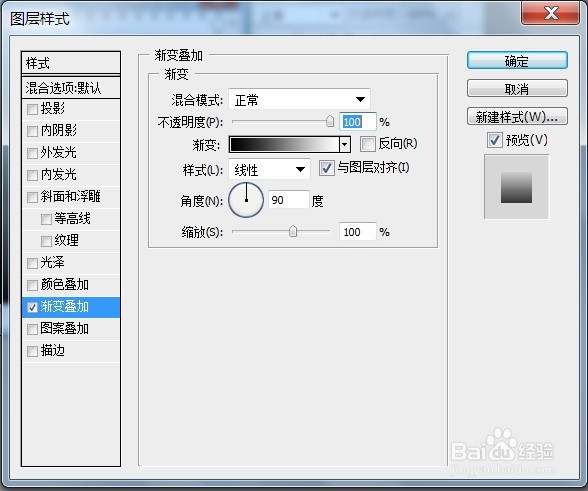The image size is (588, 491).
Task: Click the black-to-white gradient bar
Action: (284, 144)
